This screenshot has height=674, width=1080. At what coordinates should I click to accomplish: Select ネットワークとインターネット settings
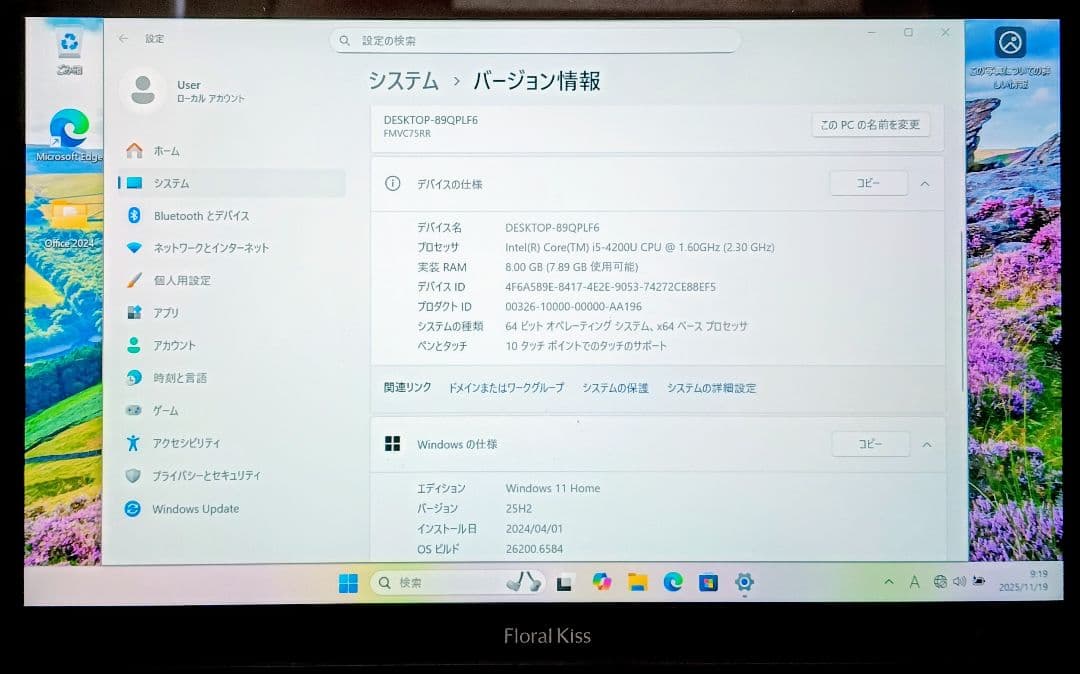tap(220, 248)
